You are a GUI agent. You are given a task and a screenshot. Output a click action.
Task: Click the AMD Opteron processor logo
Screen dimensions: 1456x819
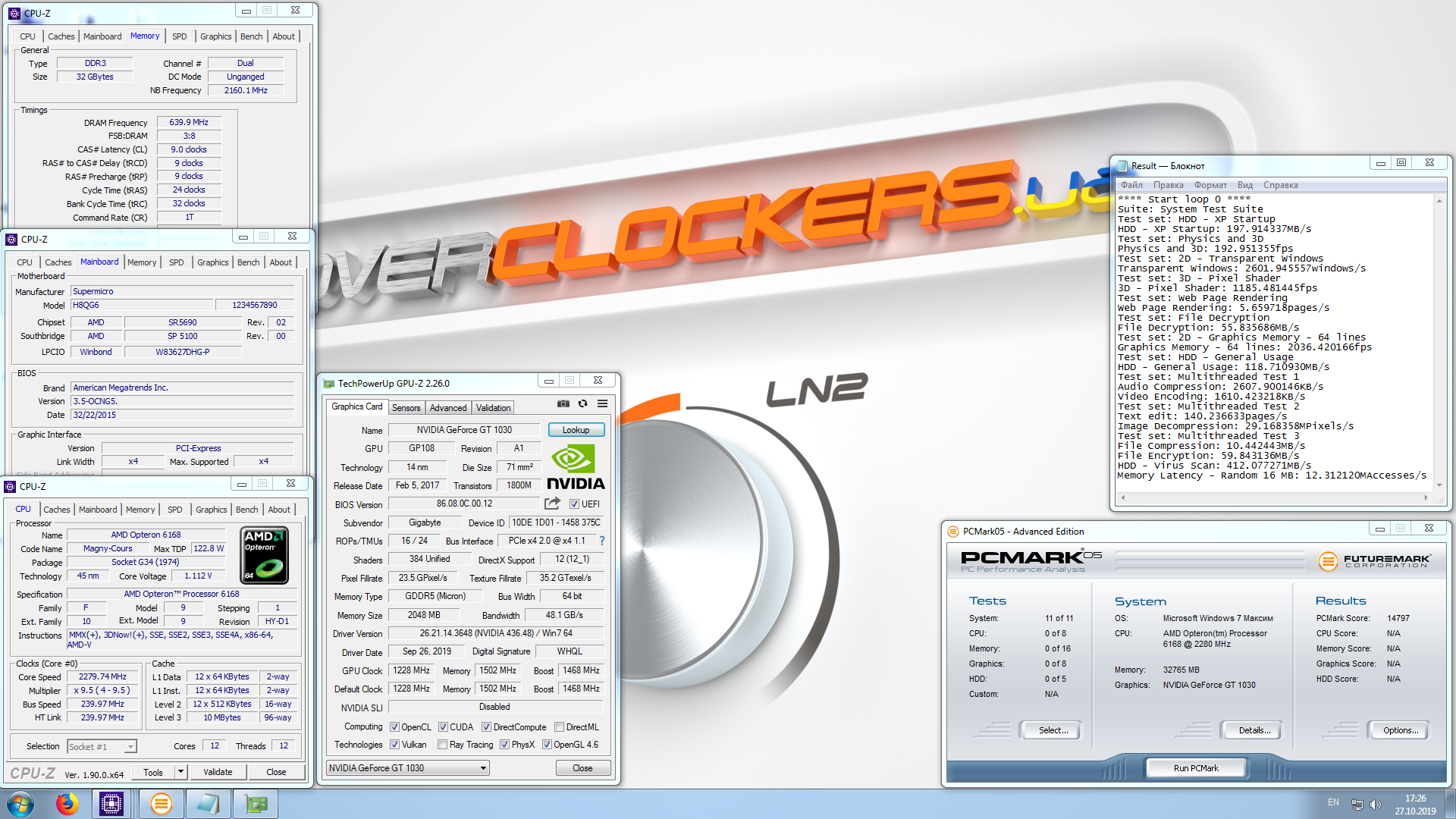point(265,556)
